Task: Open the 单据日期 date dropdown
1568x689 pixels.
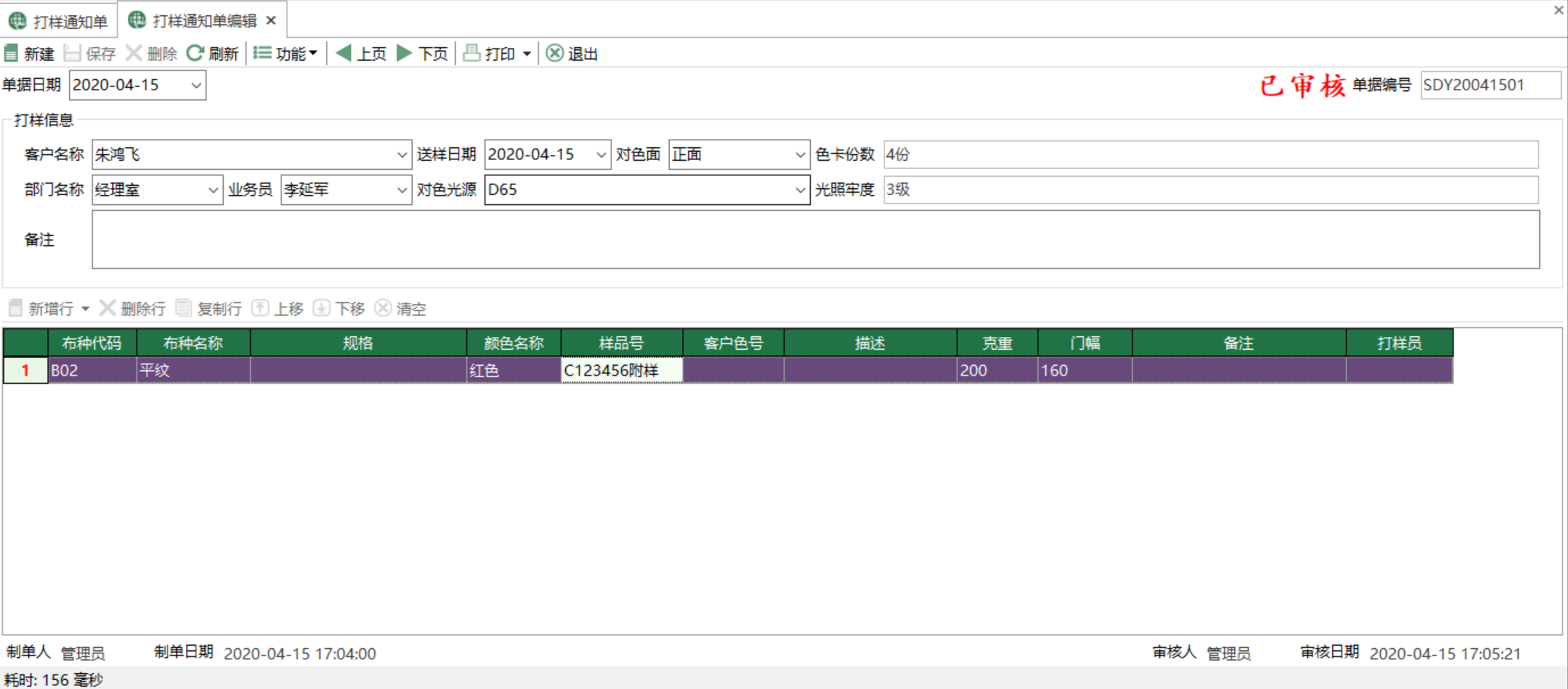Action: [196, 85]
